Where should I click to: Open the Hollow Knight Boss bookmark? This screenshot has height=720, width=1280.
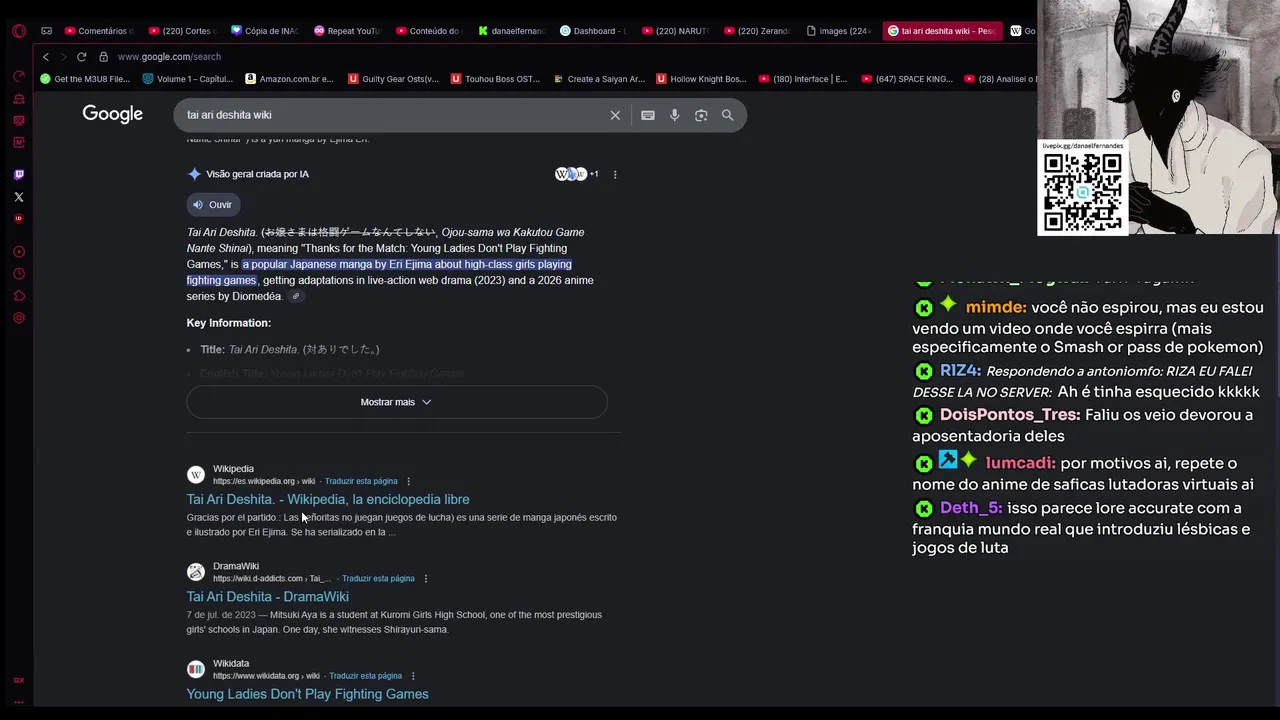pyautogui.click(x=702, y=79)
